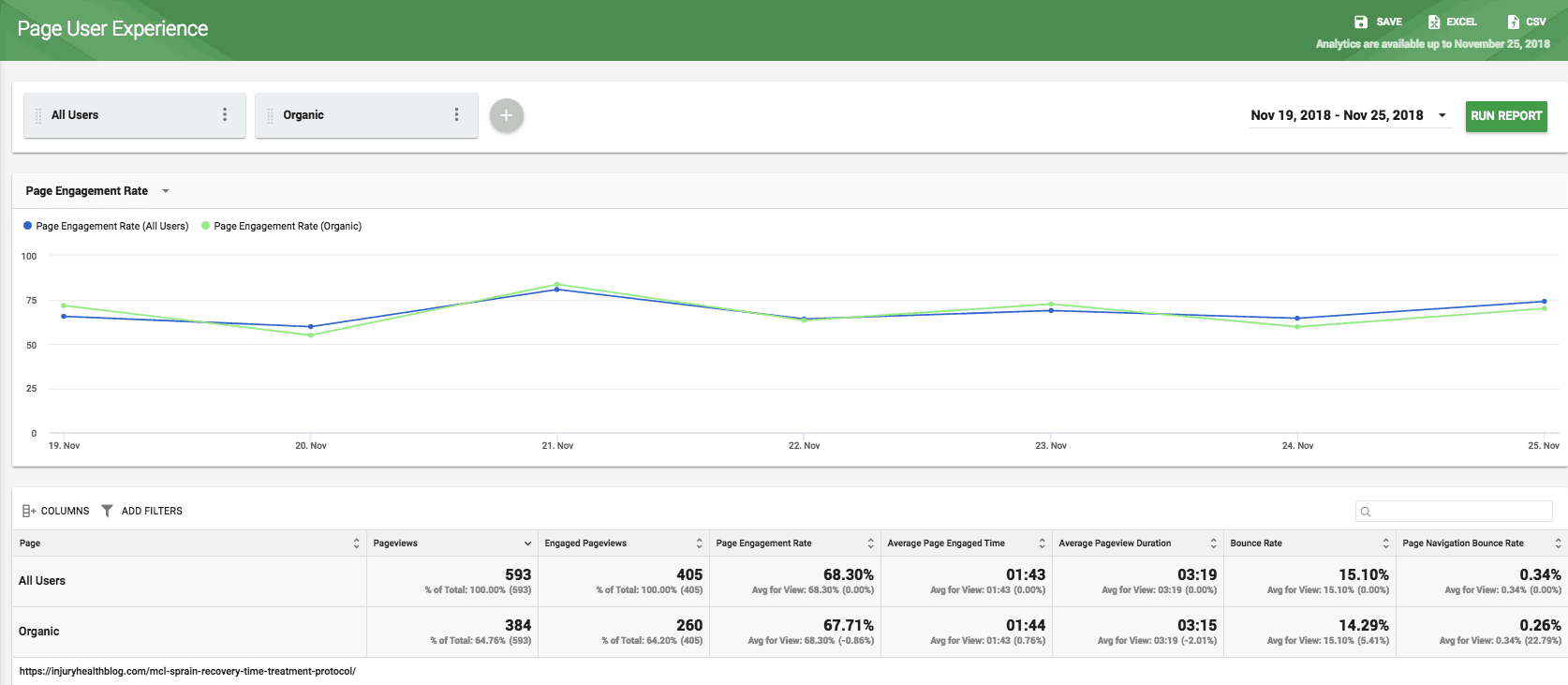The height and width of the screenshot is (685, 1568).
Task: Click the Bounce Rate column header label
Action: [x=1256, y=544]
